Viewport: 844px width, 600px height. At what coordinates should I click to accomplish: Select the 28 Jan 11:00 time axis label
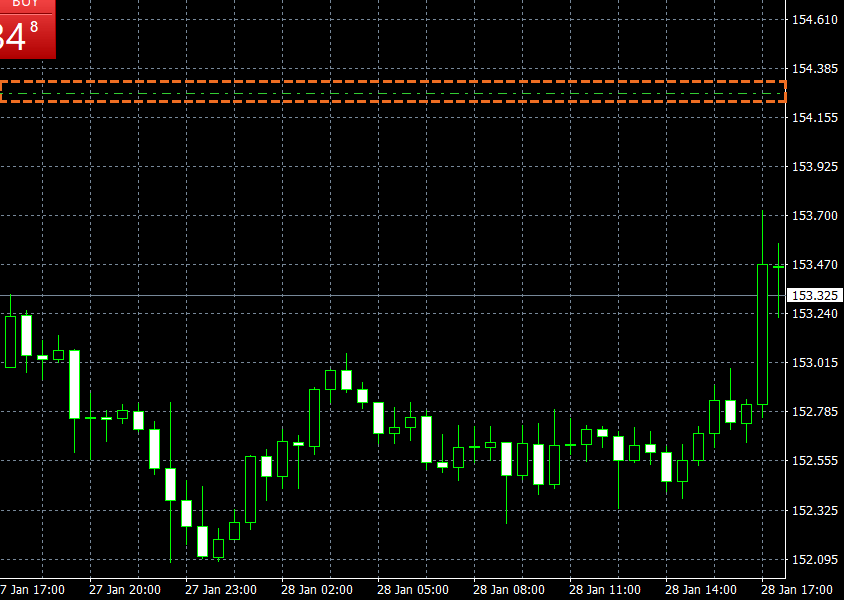605,589
